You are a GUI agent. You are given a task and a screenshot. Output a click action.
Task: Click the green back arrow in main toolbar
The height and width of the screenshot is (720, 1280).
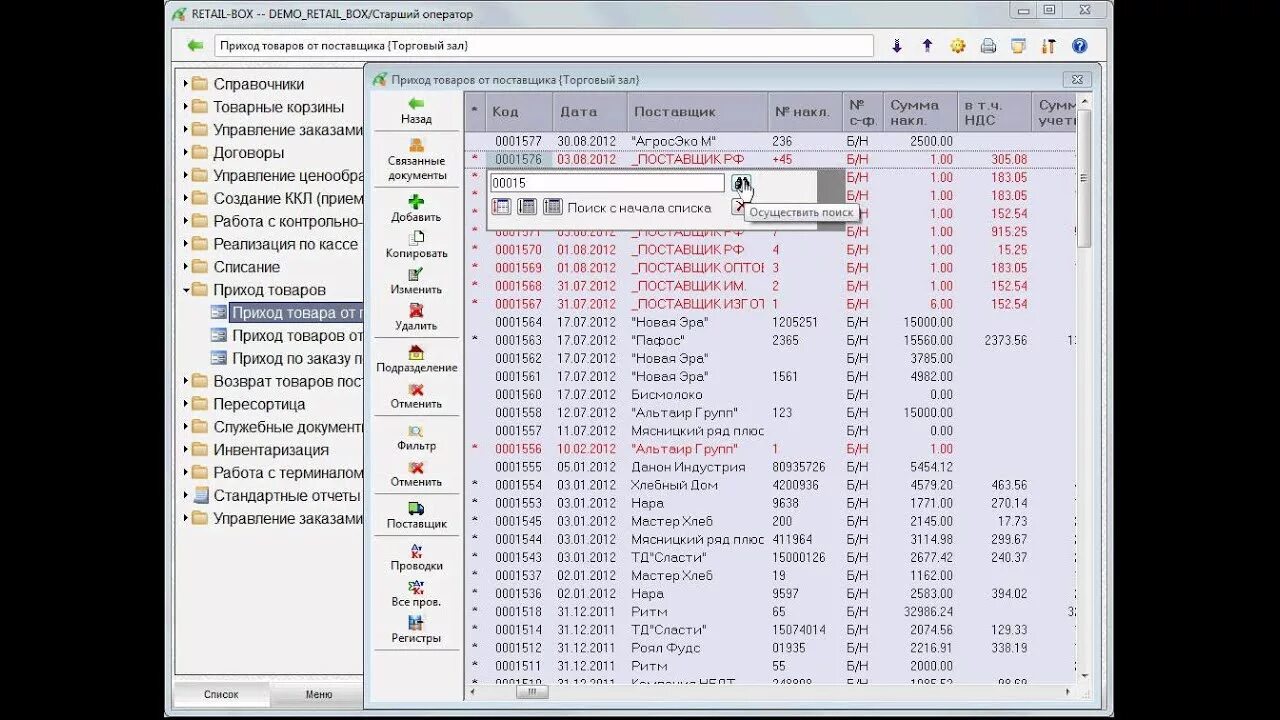click(x=195, y=46)
